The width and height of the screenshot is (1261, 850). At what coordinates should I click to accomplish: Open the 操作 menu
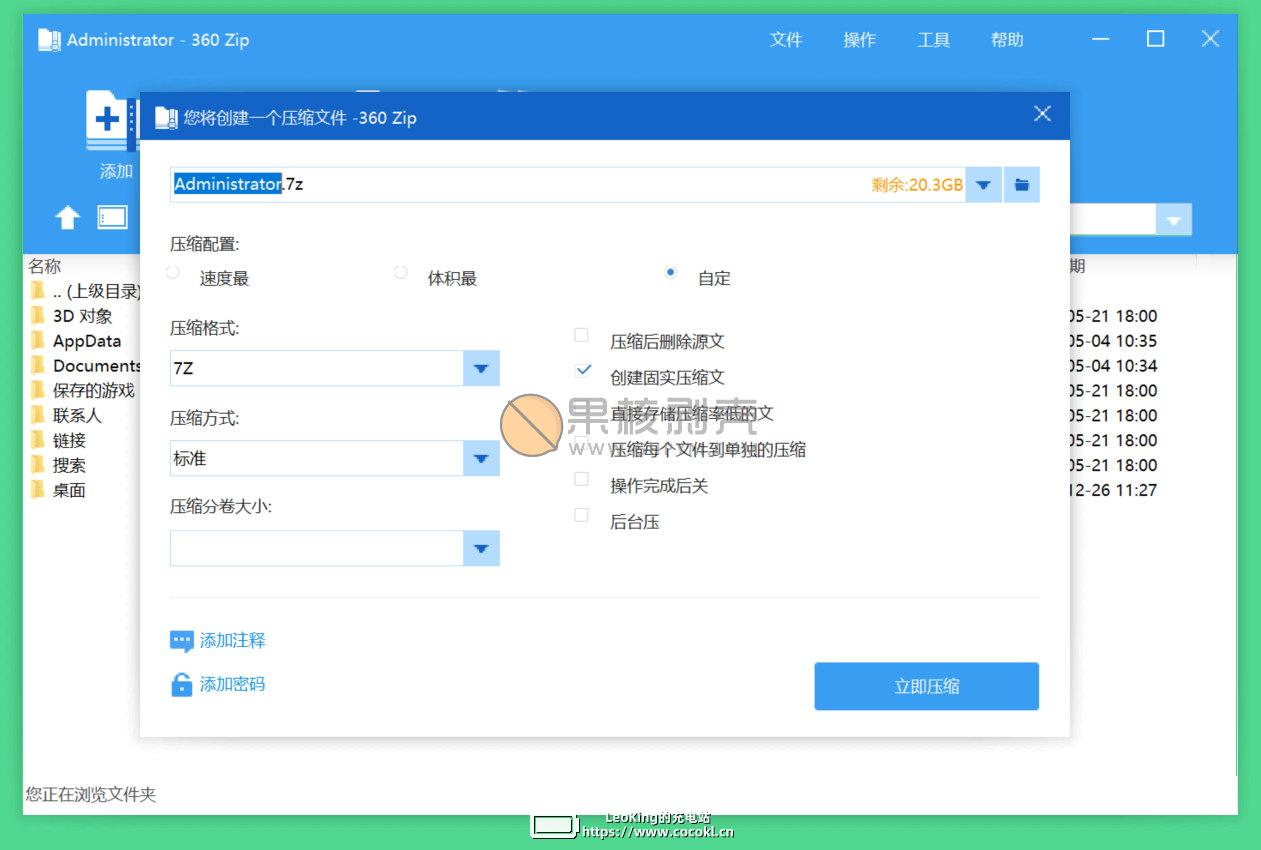pyautogui.click(x=860, y=40)
